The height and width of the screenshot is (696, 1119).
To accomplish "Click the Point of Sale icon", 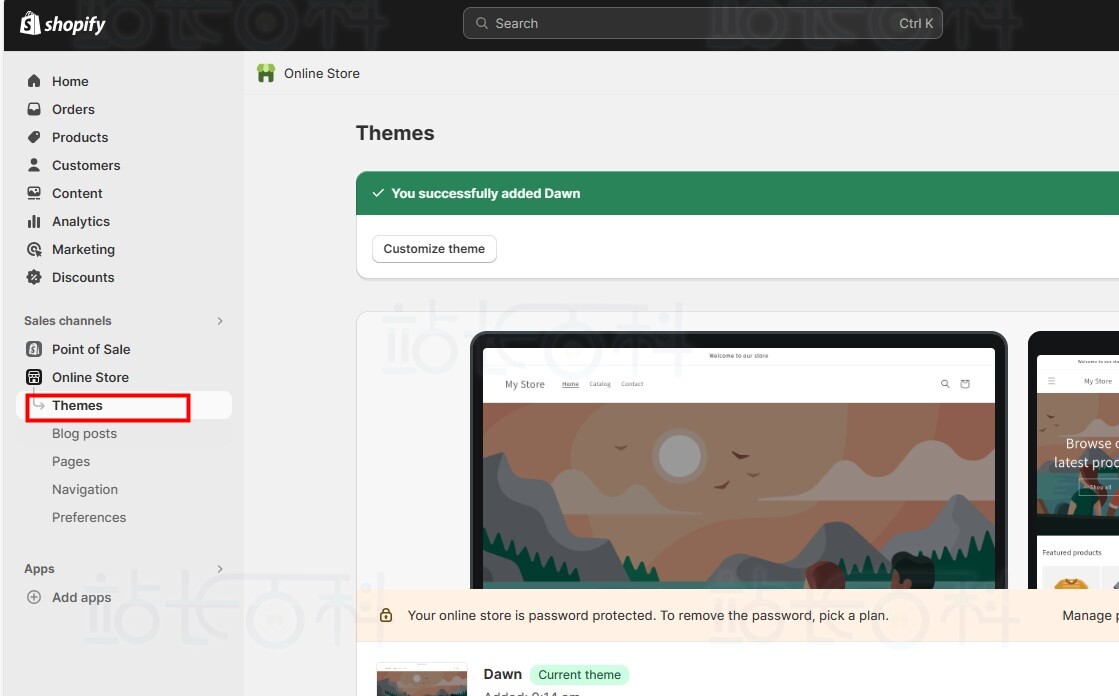I will click(x=34, y=348).
